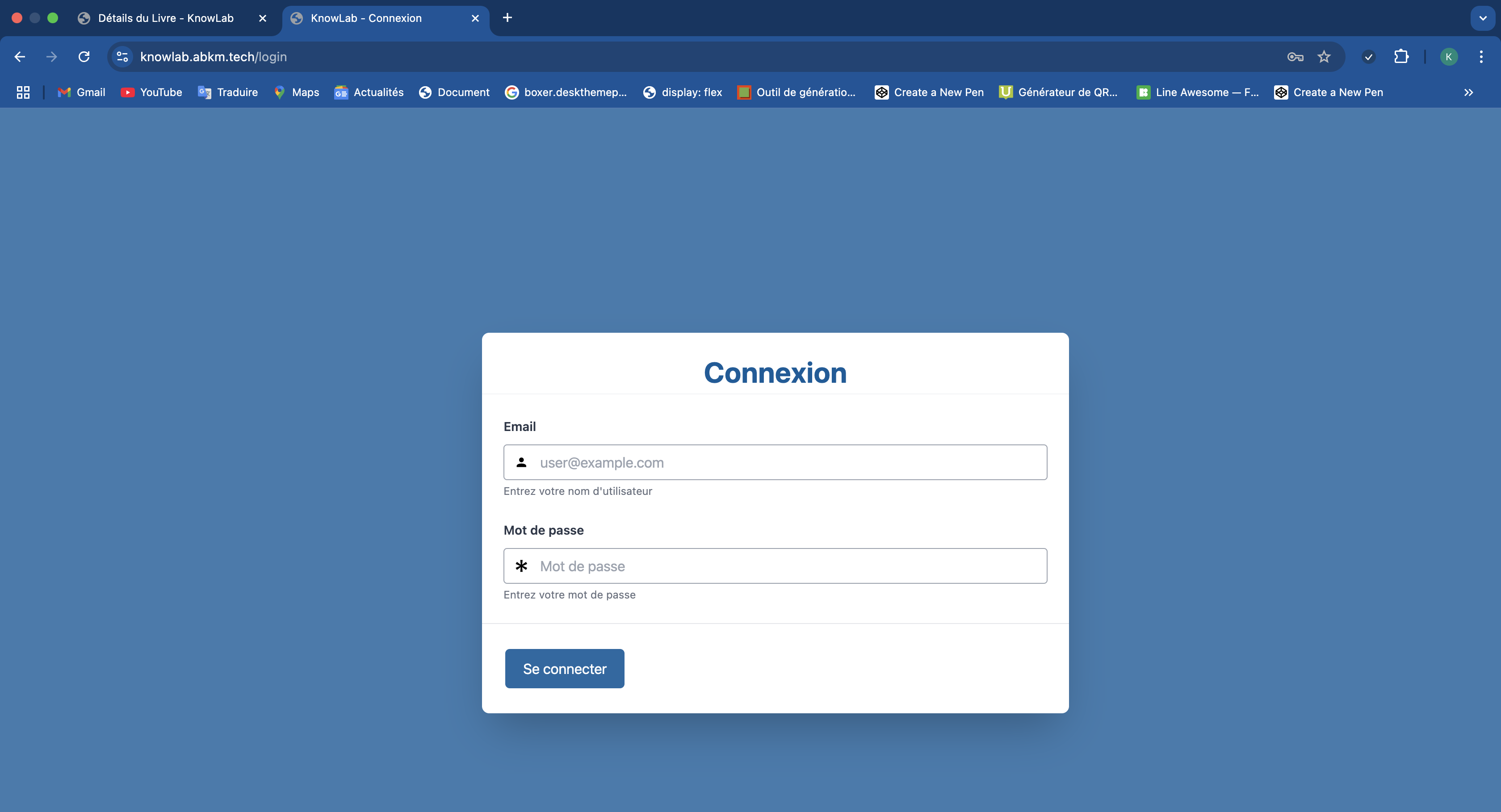Open the Line Awesome bookmark
1501x812 pixels.
[1197, 92]
